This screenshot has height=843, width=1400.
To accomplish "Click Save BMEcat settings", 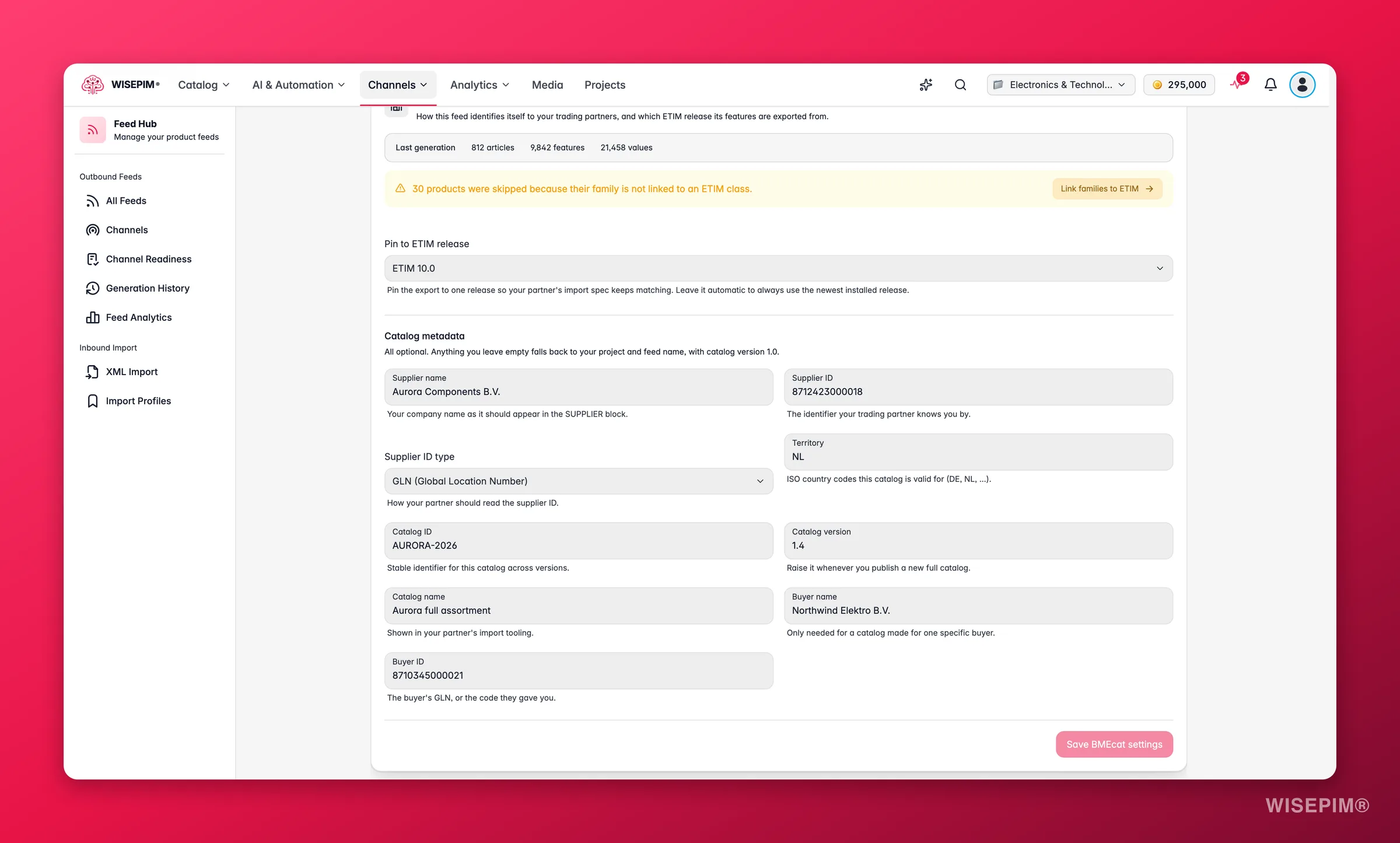I will 1114,744.
